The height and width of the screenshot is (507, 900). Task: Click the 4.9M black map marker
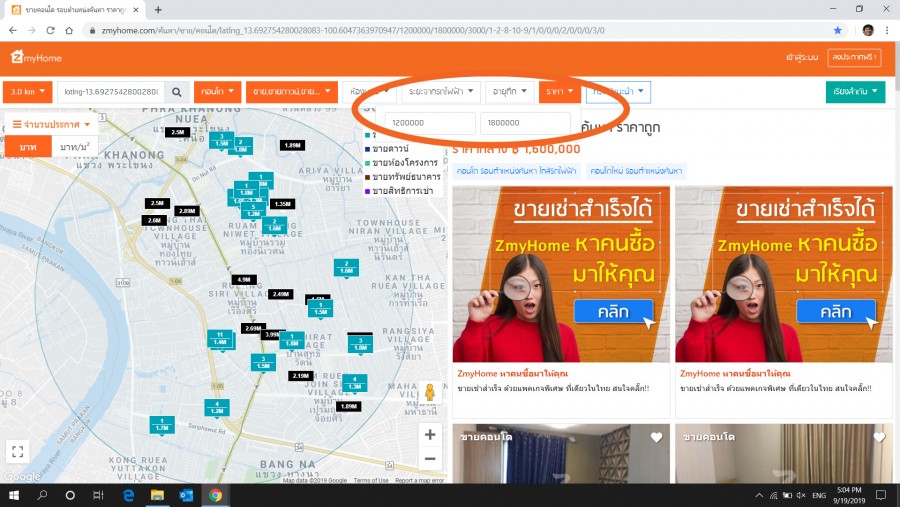pos(244,280)
